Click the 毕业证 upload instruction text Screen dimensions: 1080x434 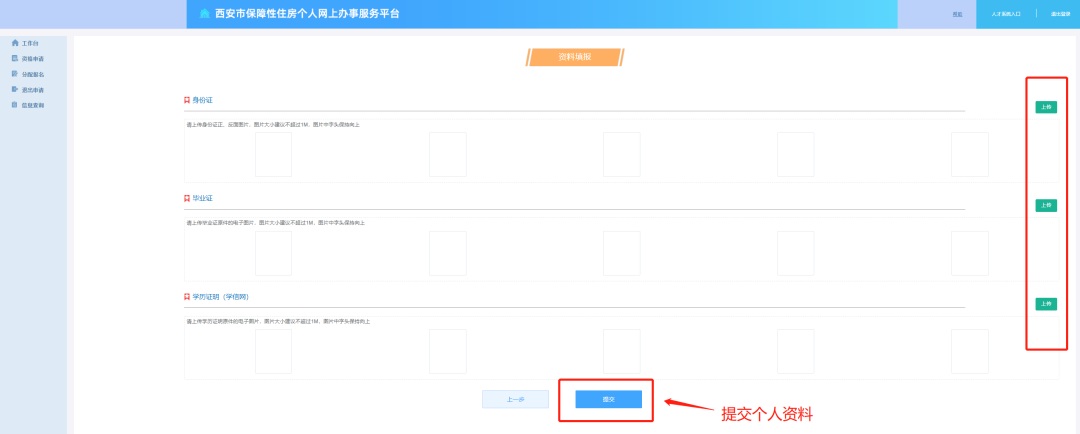pos(276,223)
